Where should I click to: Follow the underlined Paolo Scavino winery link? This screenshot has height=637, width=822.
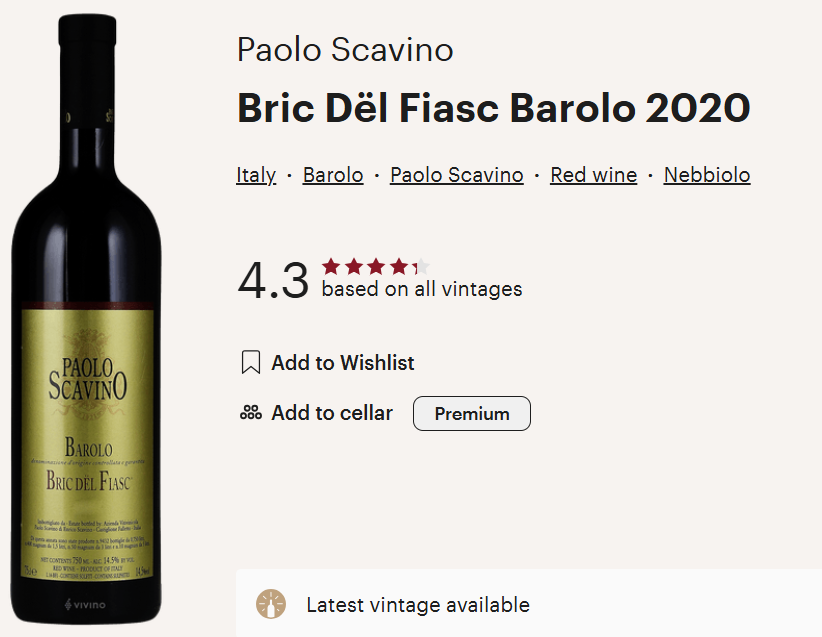(457, 175)
